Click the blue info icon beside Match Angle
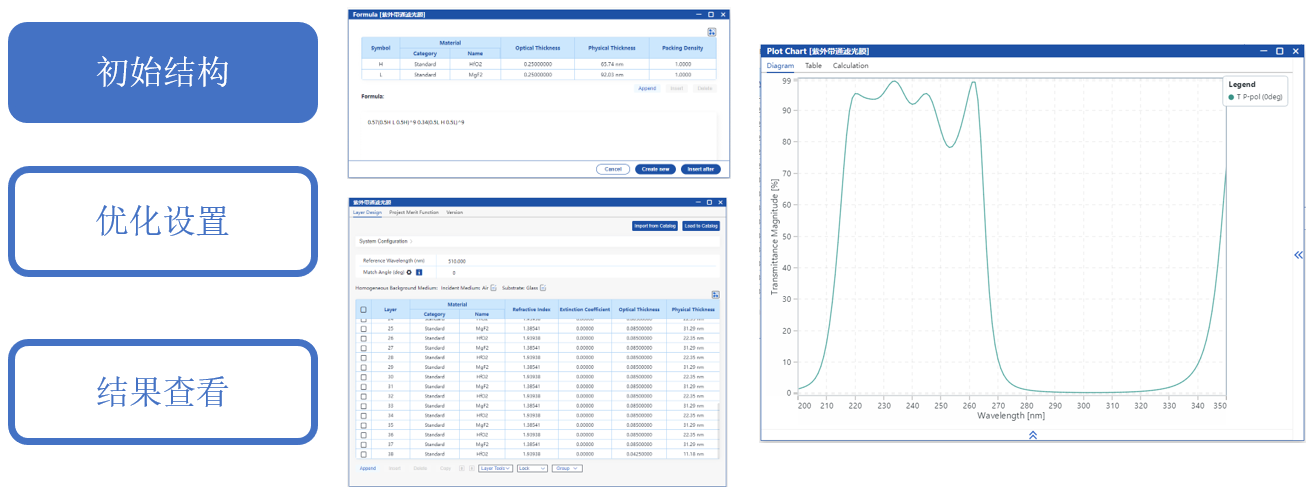 click(x=419, y=272)
